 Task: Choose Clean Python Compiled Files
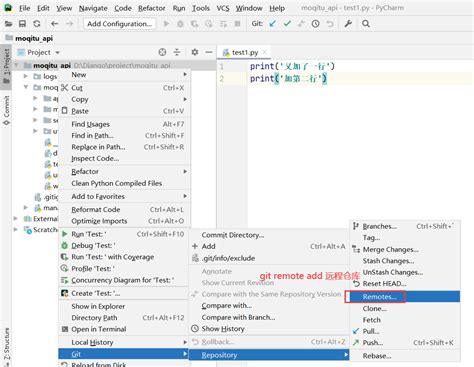coord(125,183)
